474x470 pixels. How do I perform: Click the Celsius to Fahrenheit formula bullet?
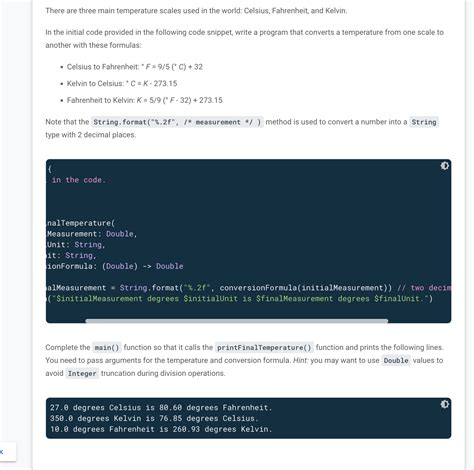coord(135,67)
